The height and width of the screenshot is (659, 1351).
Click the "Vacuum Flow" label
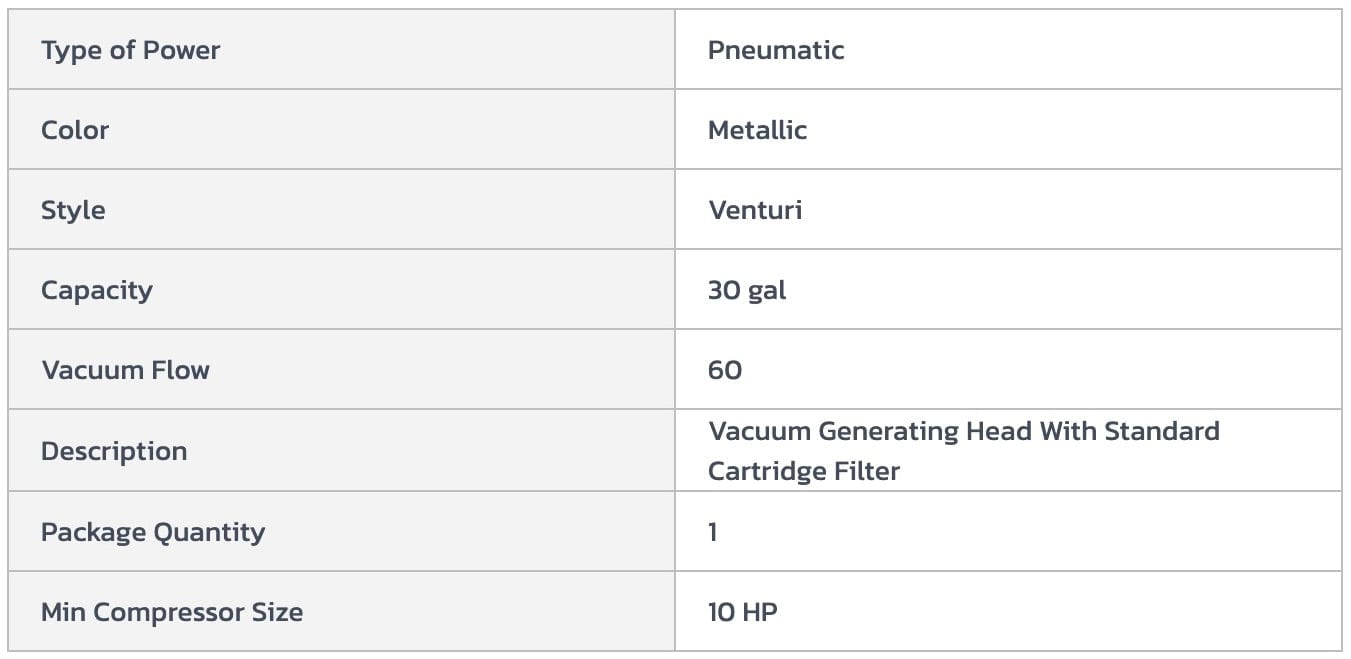(x=125, y=370)
